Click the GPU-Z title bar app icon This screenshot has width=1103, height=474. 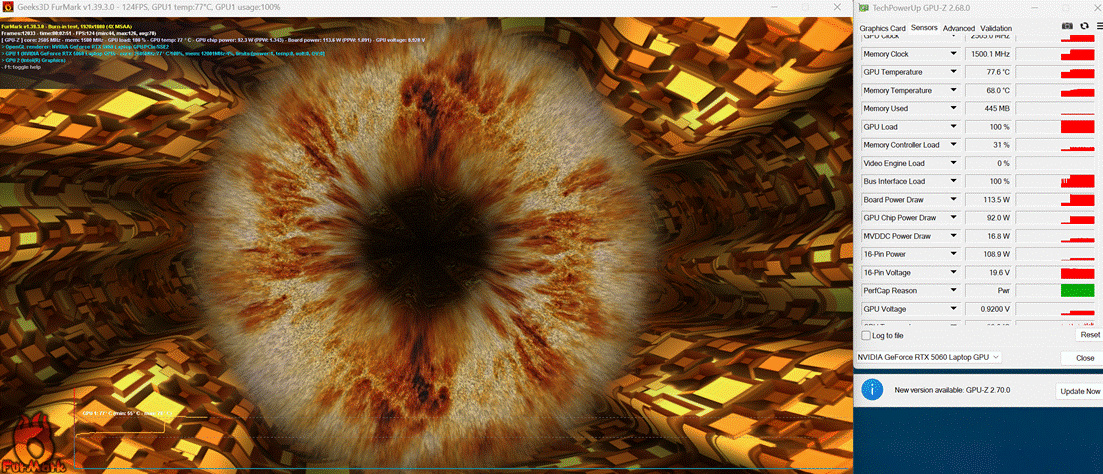pos(863,7)
